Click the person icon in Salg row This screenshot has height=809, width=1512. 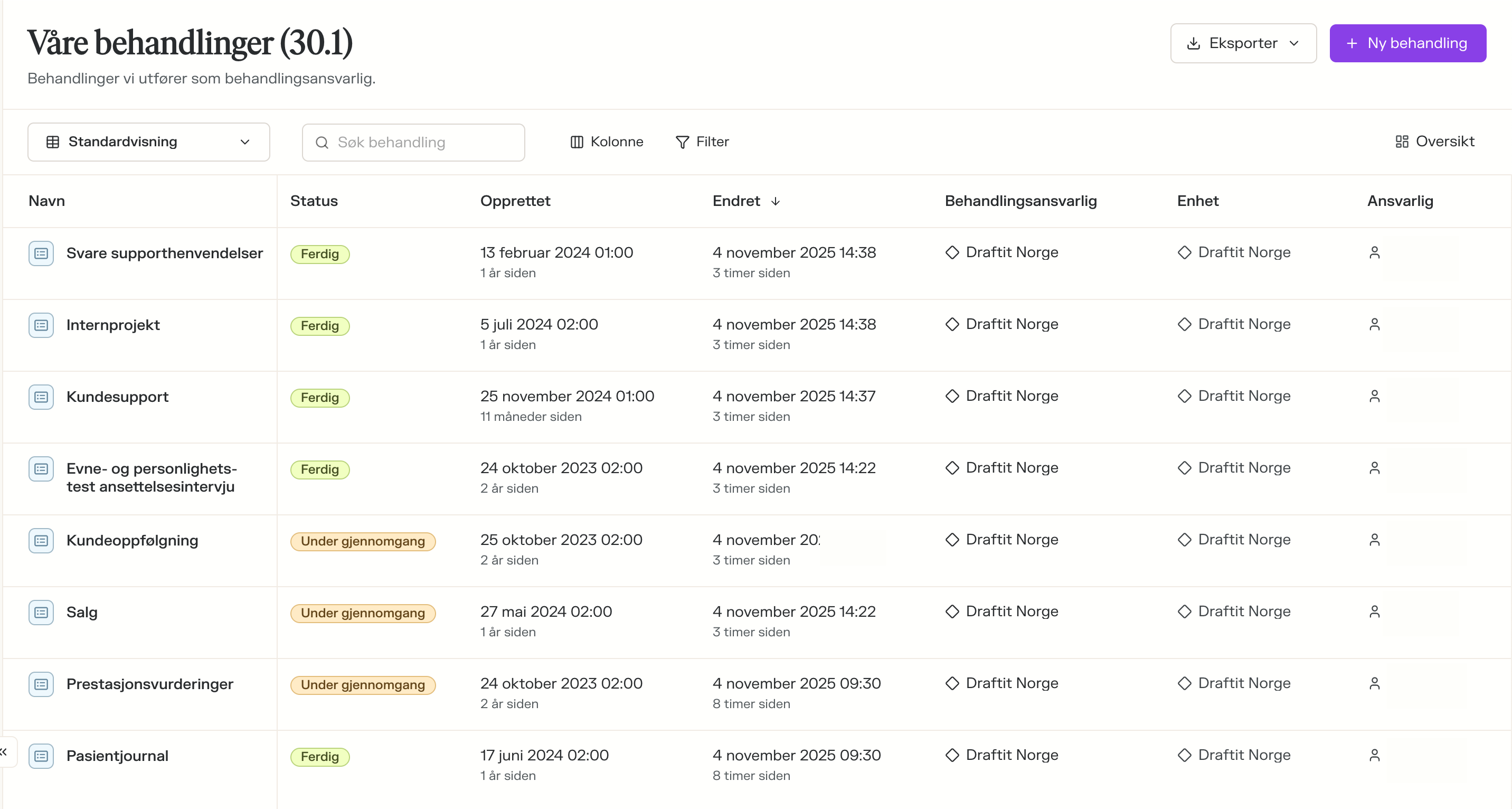click(x=1374, y=612)
